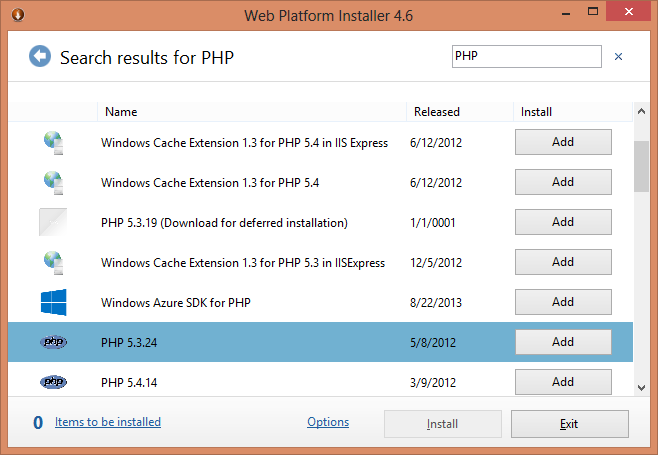
Task: Add Windows Azure SDK for PHP
Action: point(563,302)
